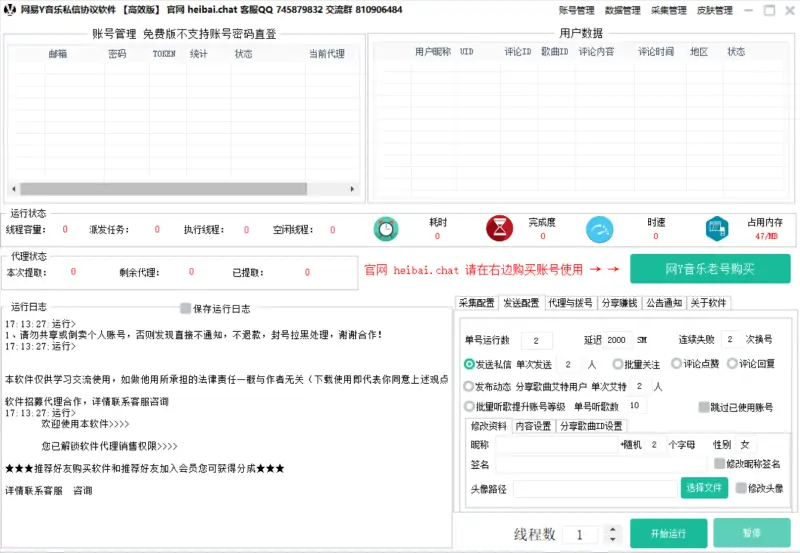Tick the 修改头像 checkbox
Viewport: 800px width, 553px height.
[741, 488]
